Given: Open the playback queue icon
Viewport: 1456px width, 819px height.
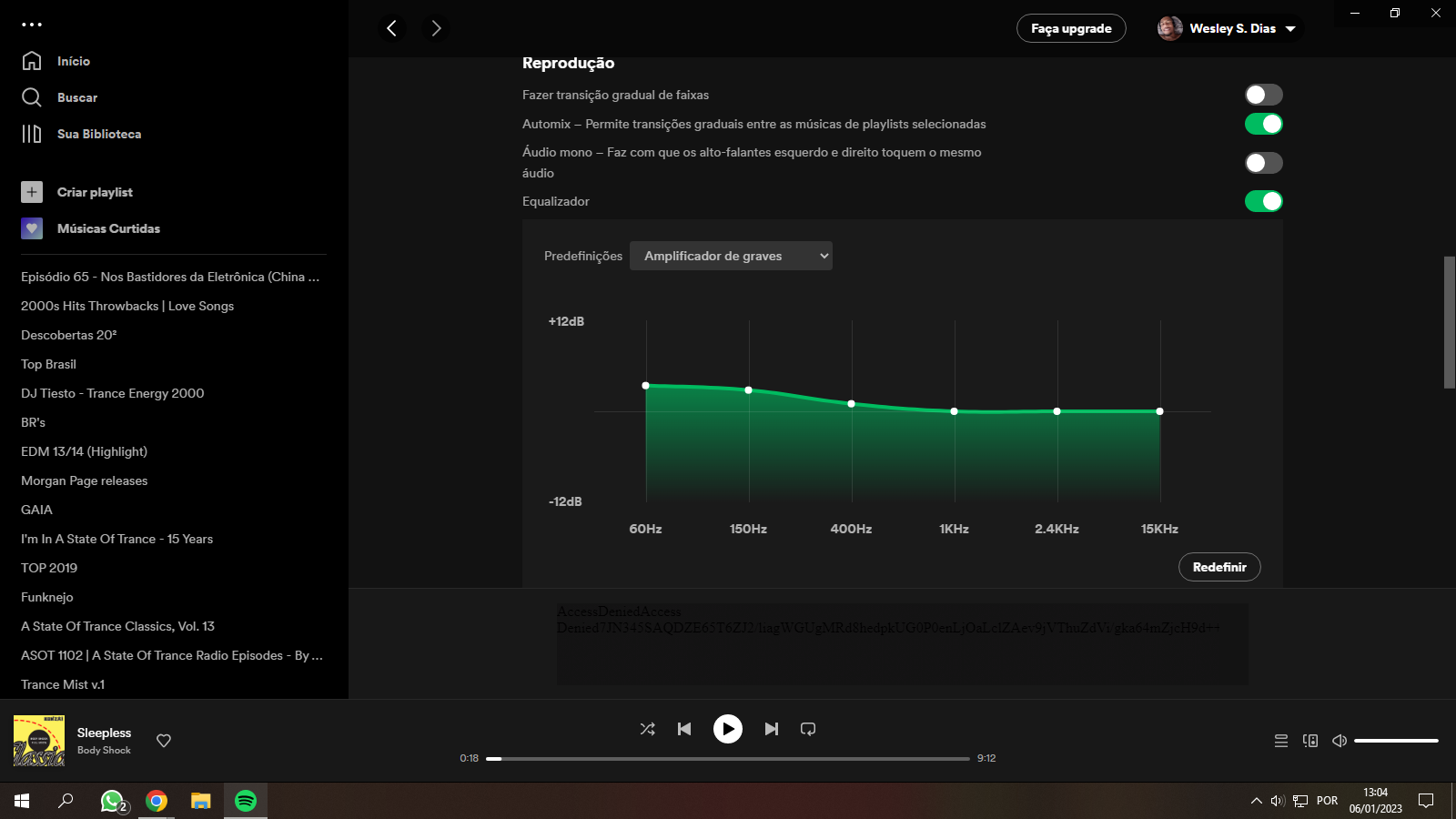Looking at the screenshot, I should click(1280, 741).
